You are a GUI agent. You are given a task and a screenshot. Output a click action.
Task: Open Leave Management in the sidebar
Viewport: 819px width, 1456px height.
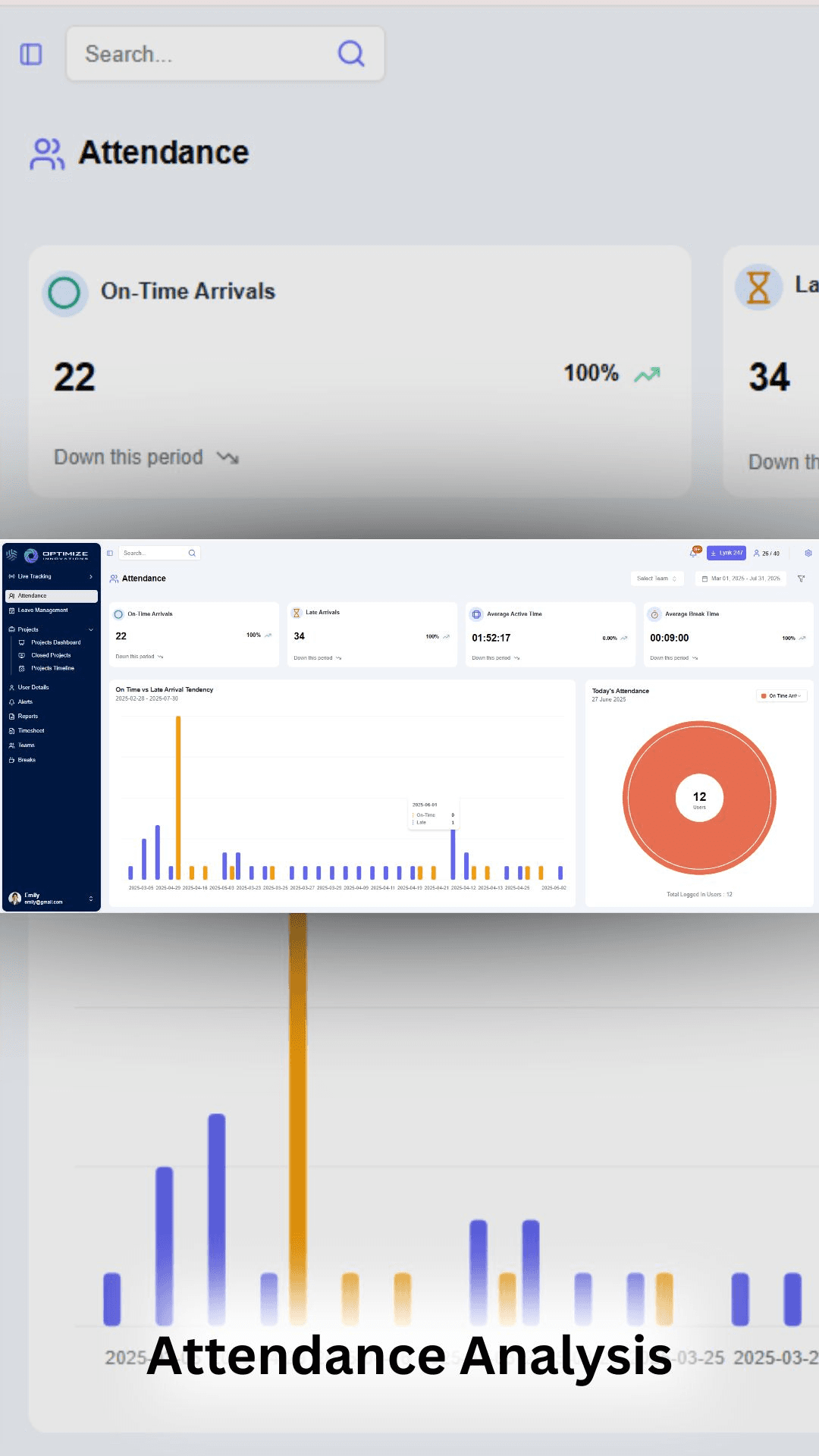pyautogui.click(x=42, y=610)
